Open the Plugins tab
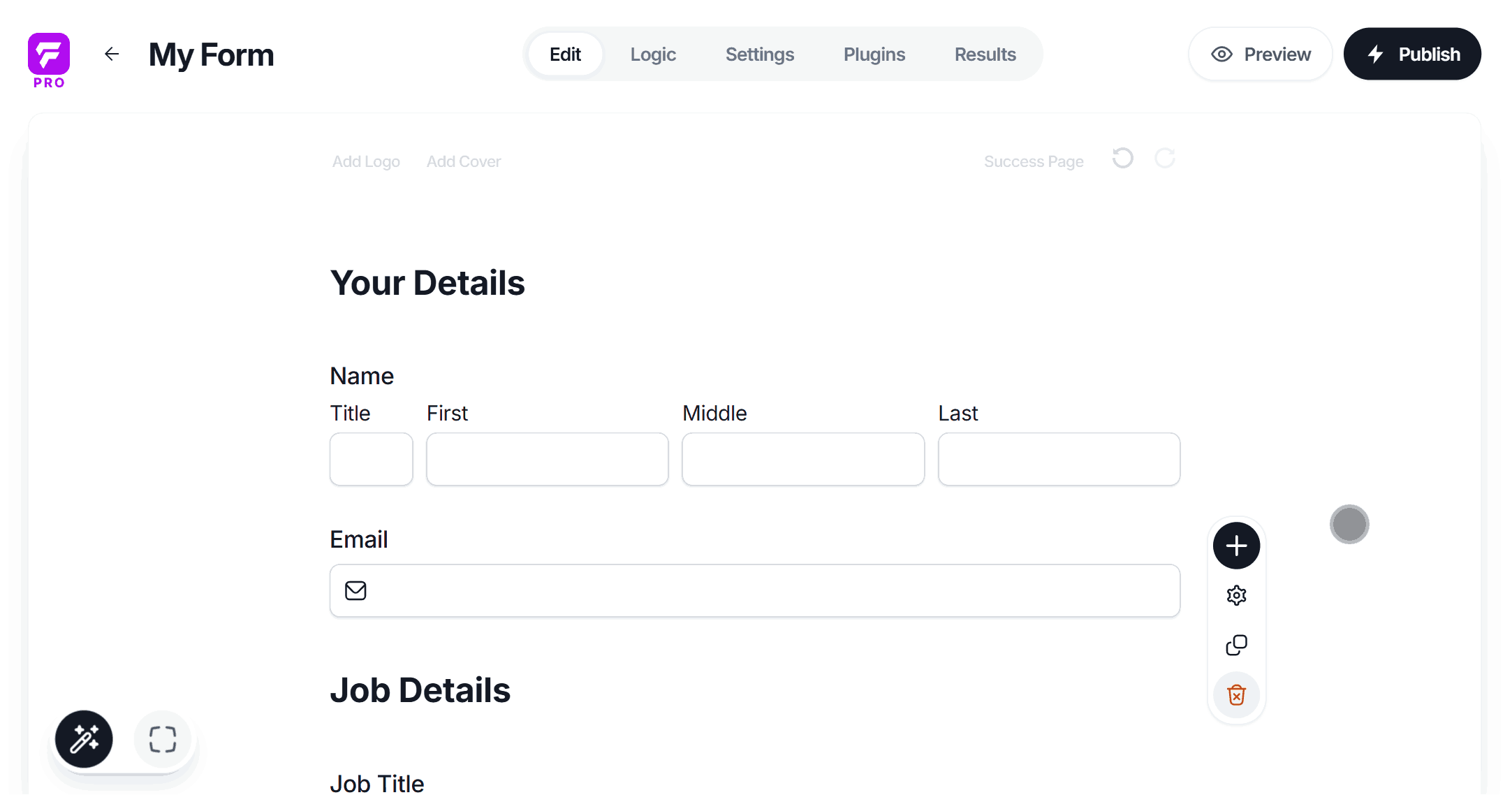 pyautogui.click(x=874, y=54)
